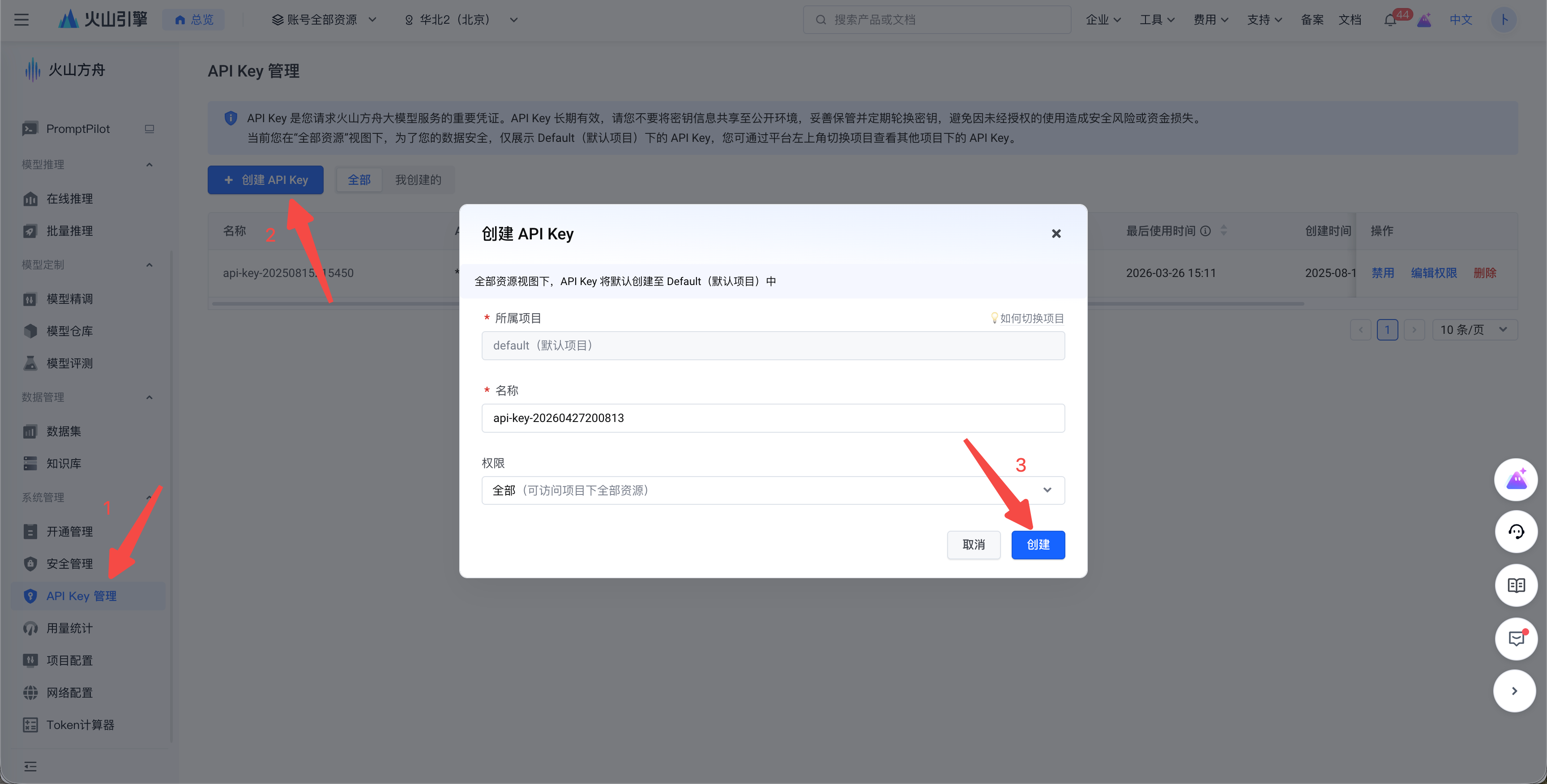
Task: Click the floating purple AI assistant button
Action: pos(1516,480)
